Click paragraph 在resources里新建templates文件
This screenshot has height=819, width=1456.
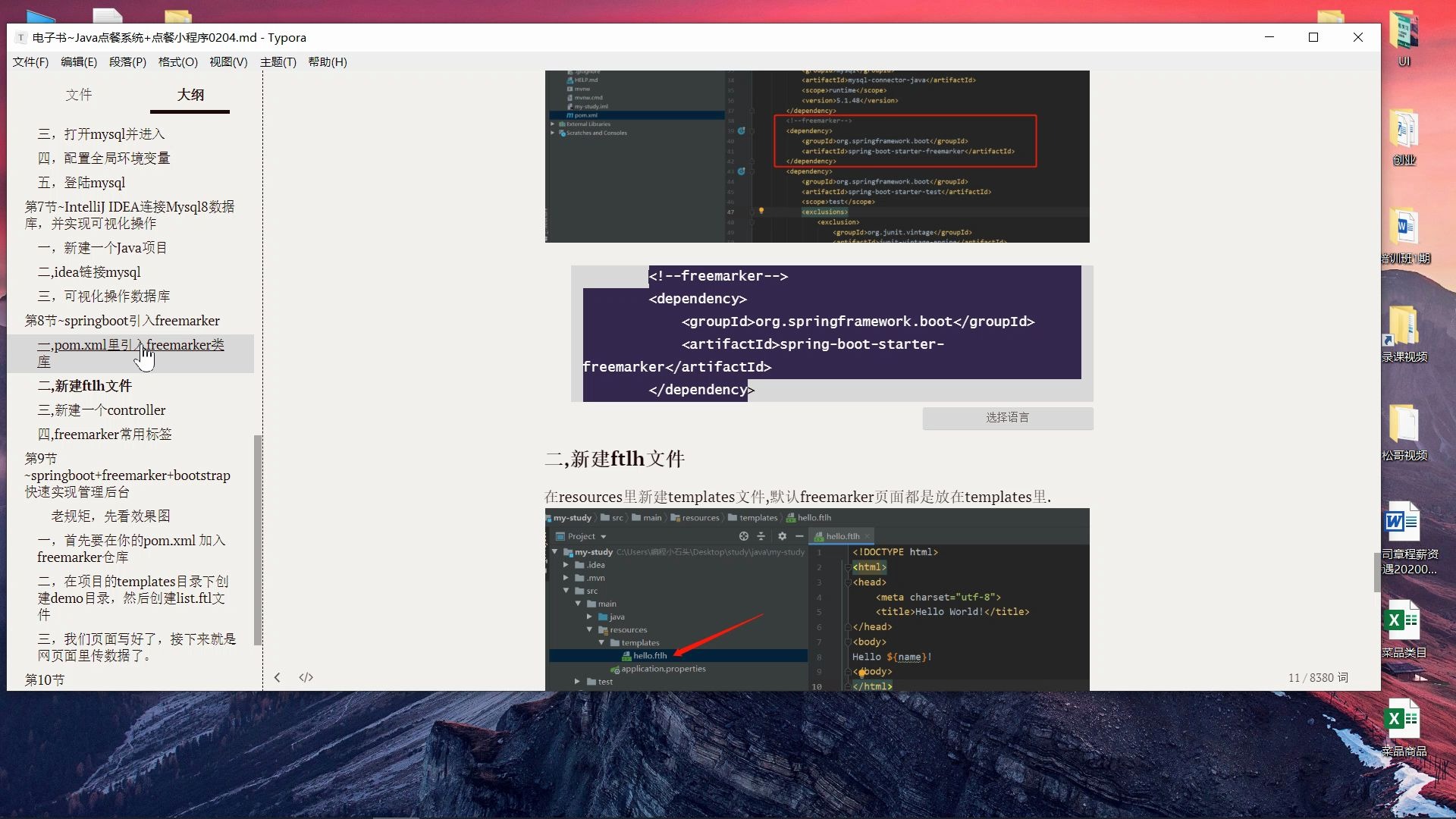798,497
